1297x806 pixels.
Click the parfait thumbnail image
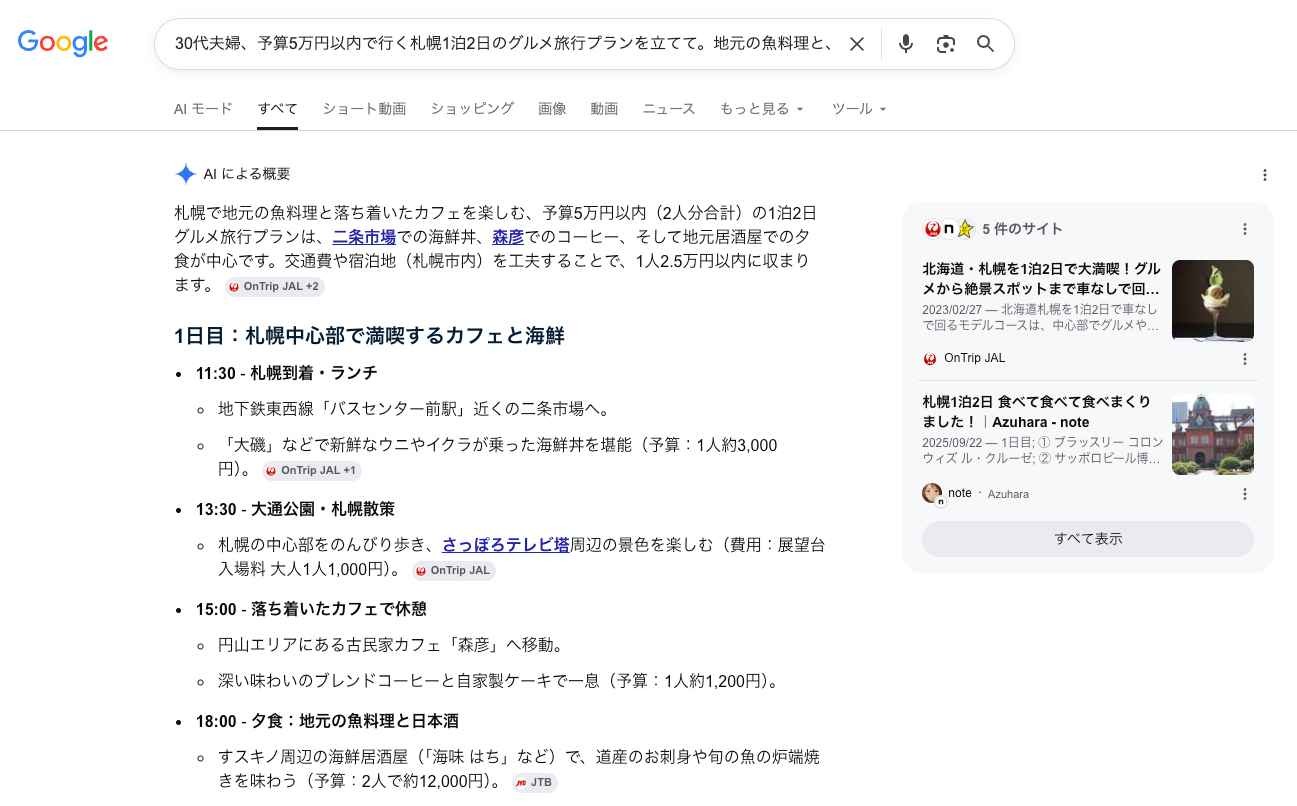pos(1212,301)
